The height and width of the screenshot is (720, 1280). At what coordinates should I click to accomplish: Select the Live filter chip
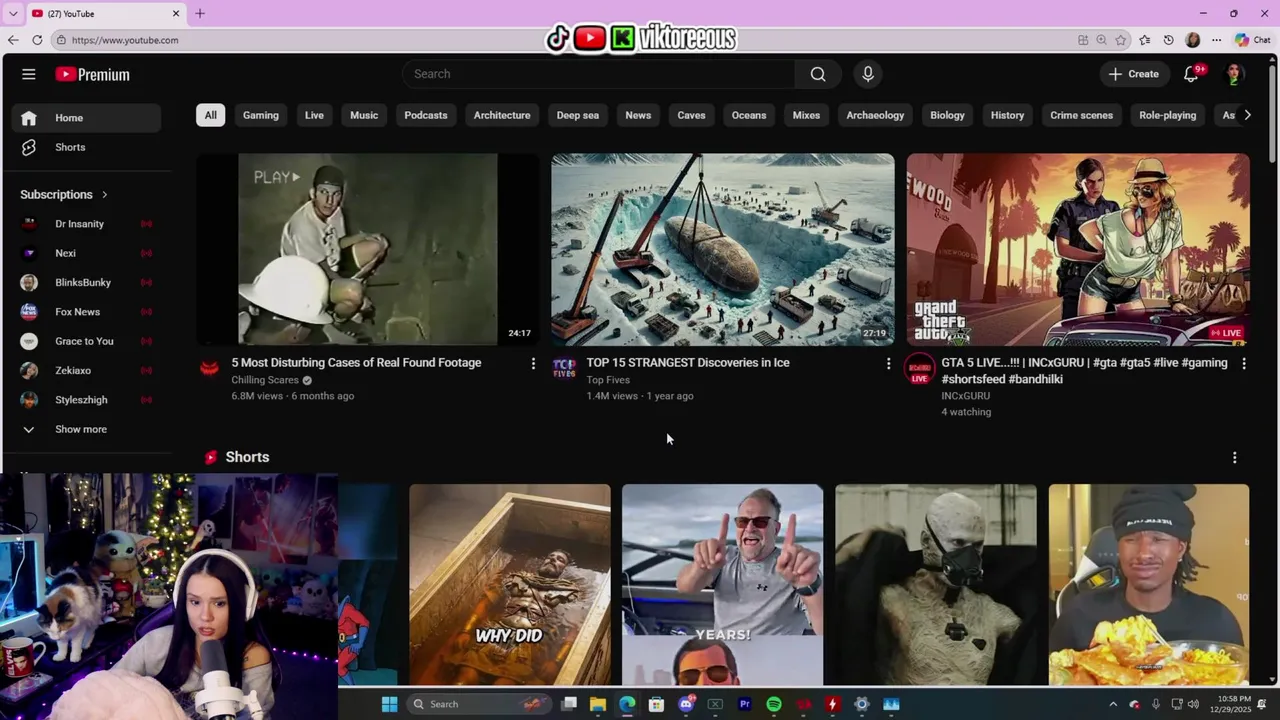(314, 115)
